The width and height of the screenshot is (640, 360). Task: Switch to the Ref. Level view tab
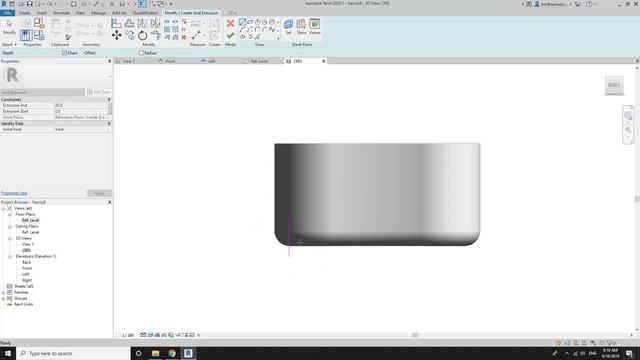[259, 61]
